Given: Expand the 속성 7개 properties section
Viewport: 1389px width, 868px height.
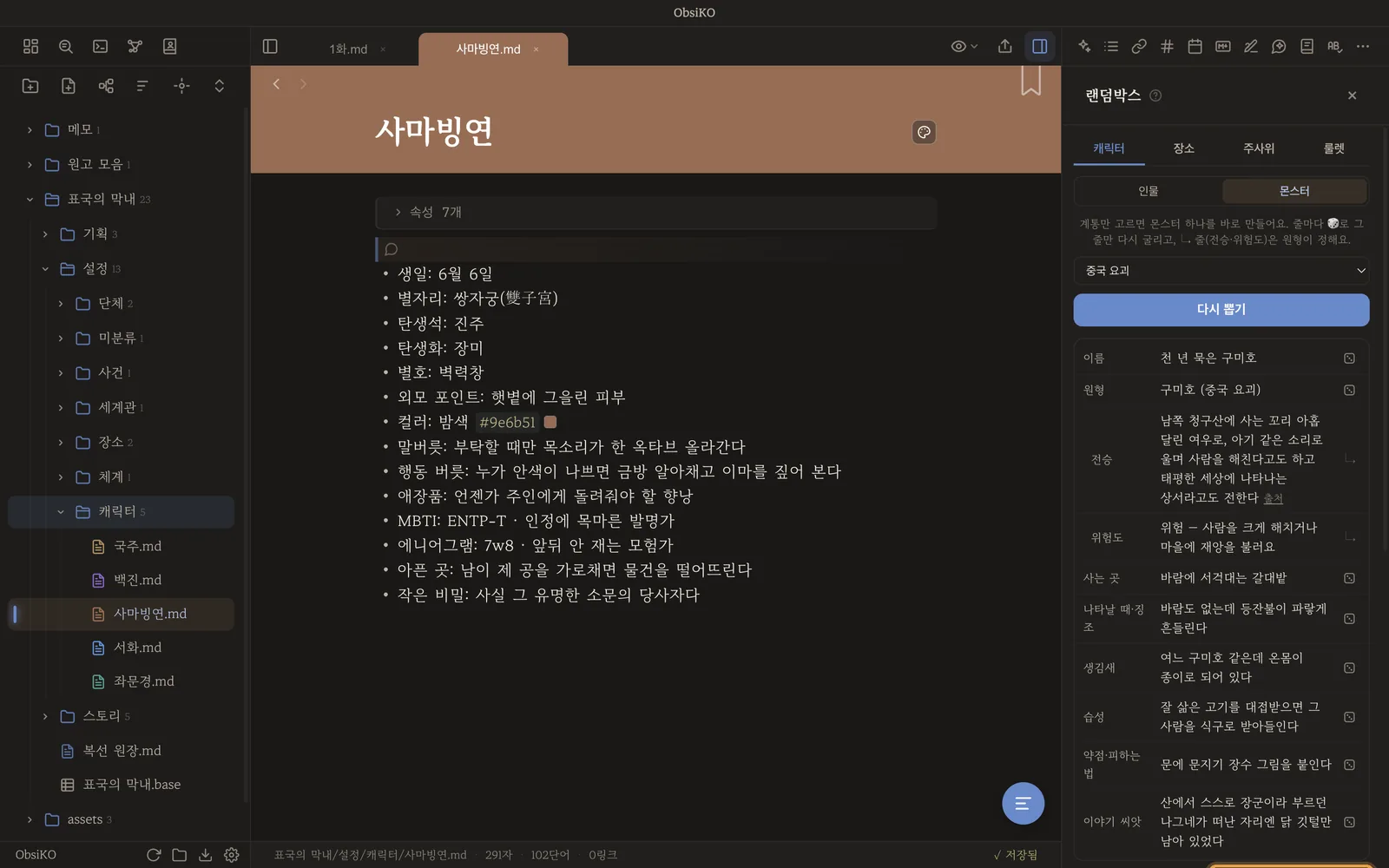Looking at the screenshot, I should coord(655,213).
